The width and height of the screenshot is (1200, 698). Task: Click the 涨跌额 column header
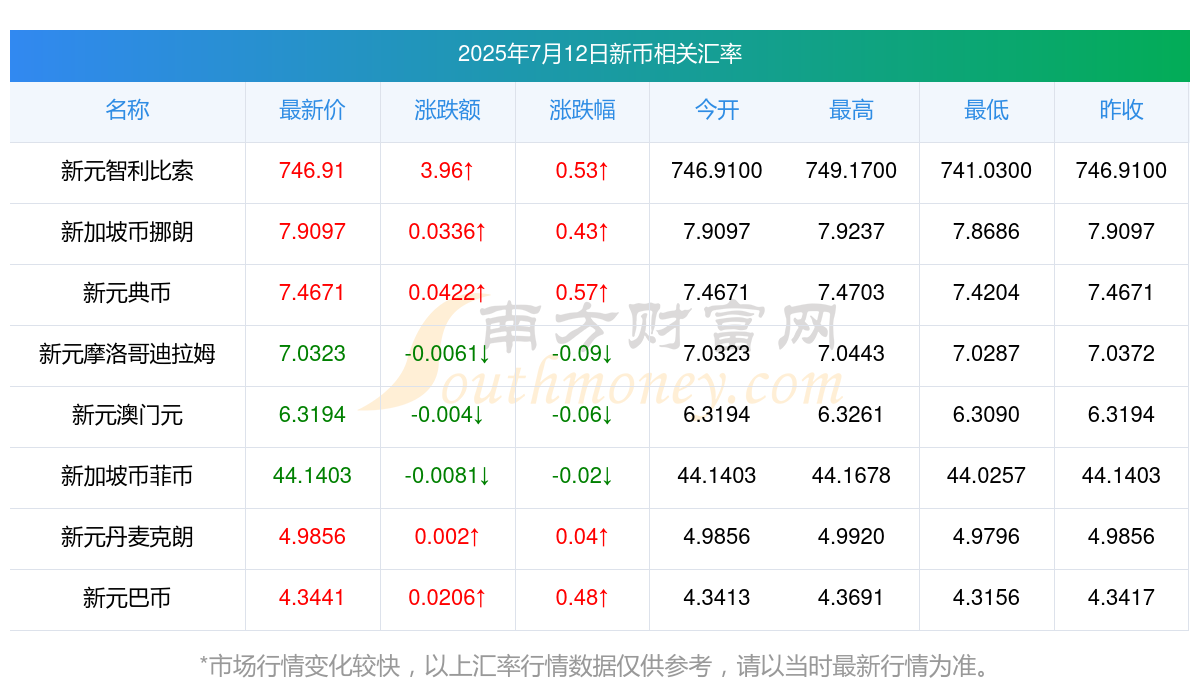point(447,110)
